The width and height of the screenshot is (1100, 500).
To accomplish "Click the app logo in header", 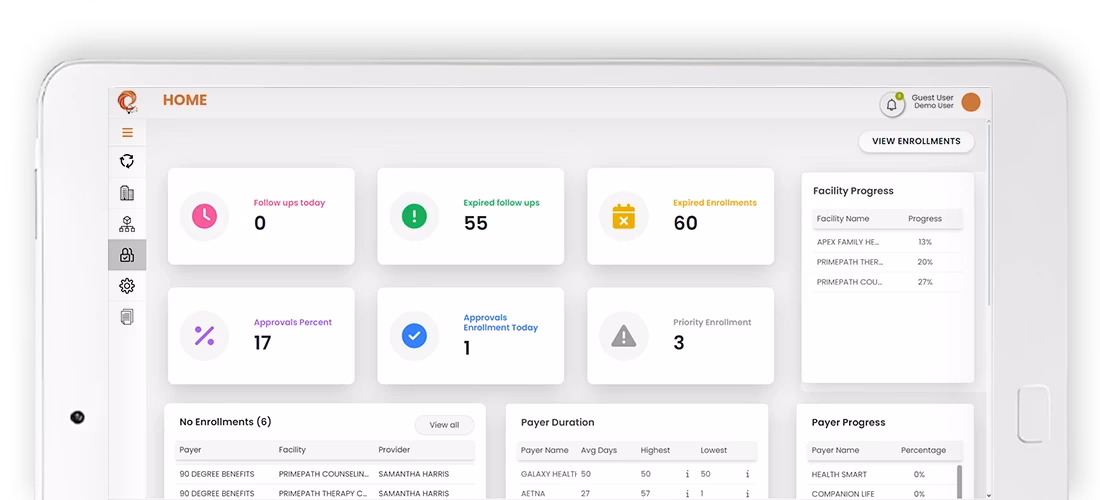I will [127, 101].
